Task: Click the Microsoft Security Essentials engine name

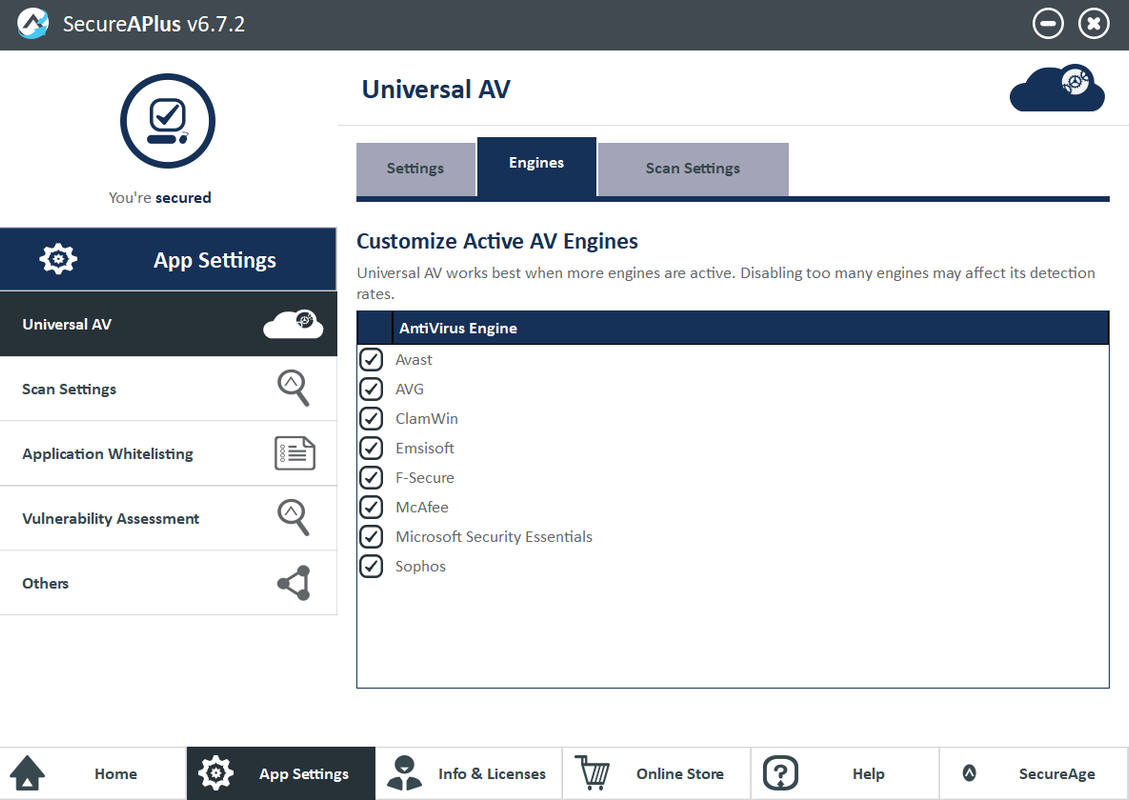Action: coord(494,536)
